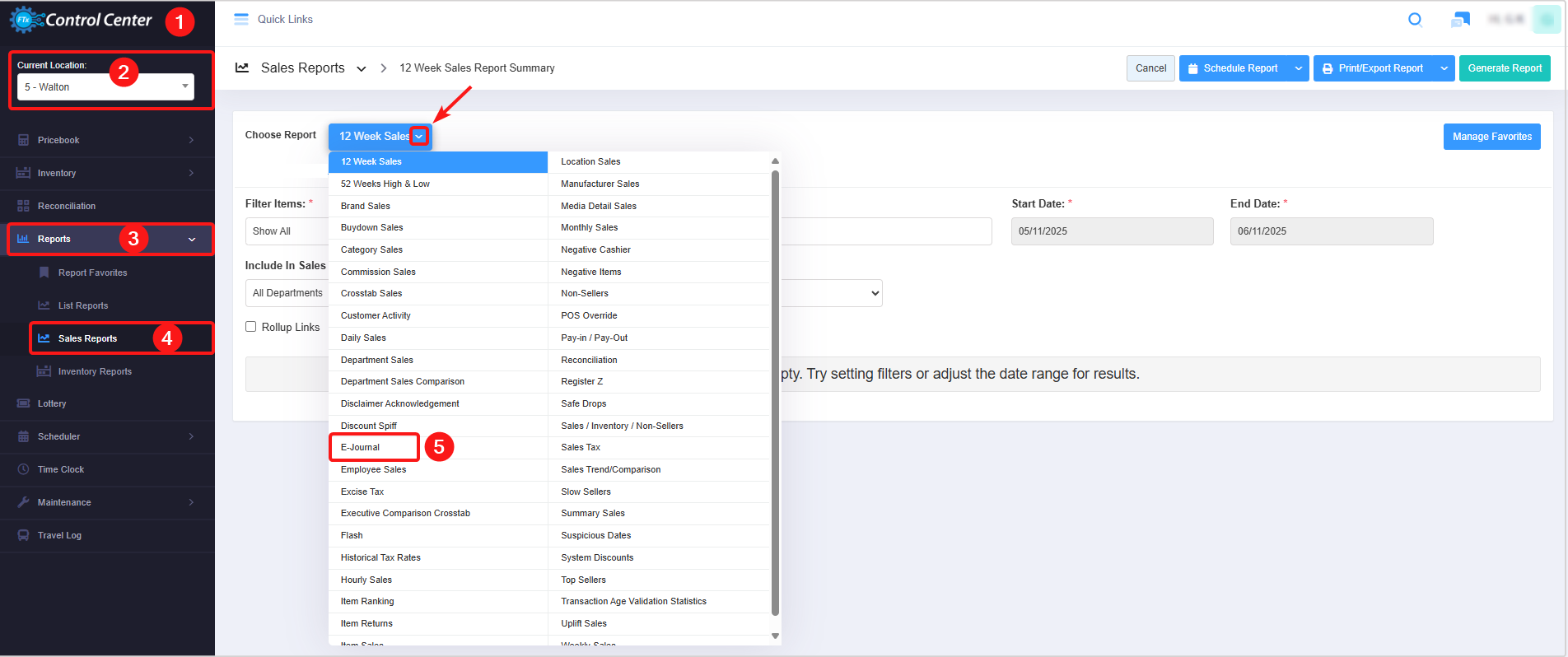
Task: Click the Lottery icon in sidebar
Action: (23, 403)
